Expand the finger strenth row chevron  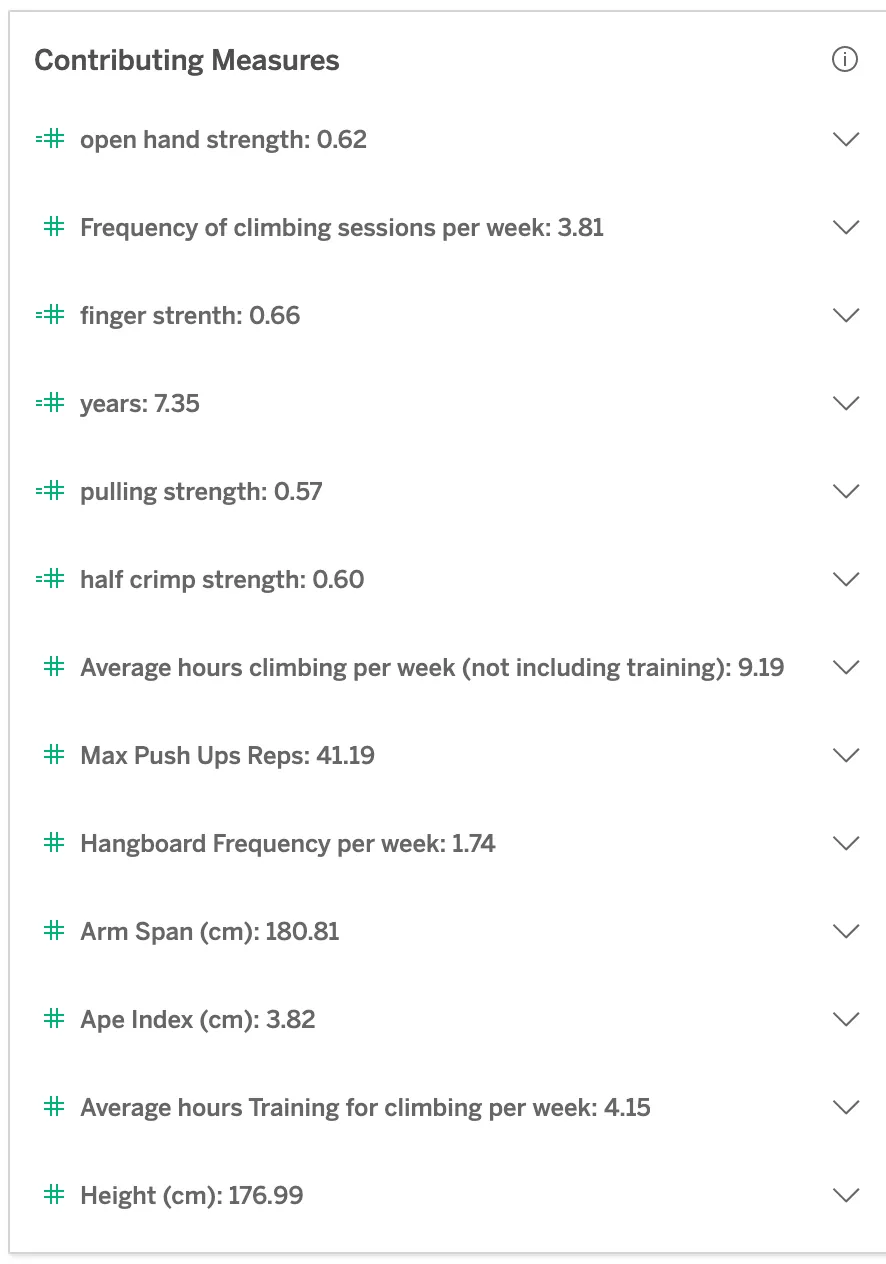tap(846, 315)
